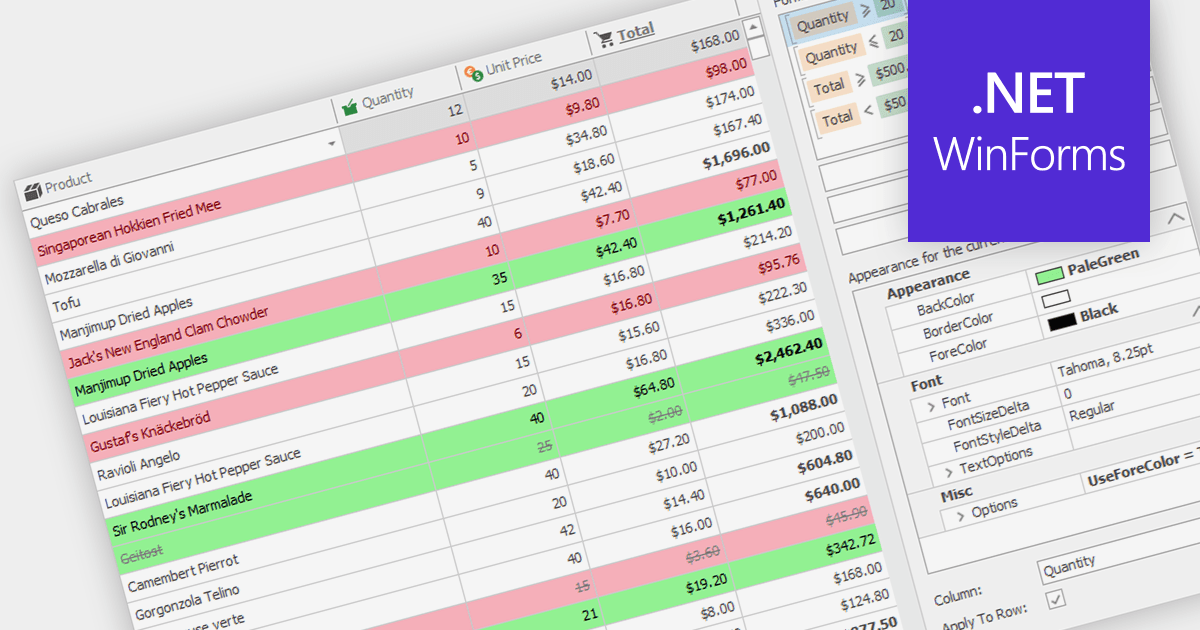Select the Appearance category row

coord(928,283)
